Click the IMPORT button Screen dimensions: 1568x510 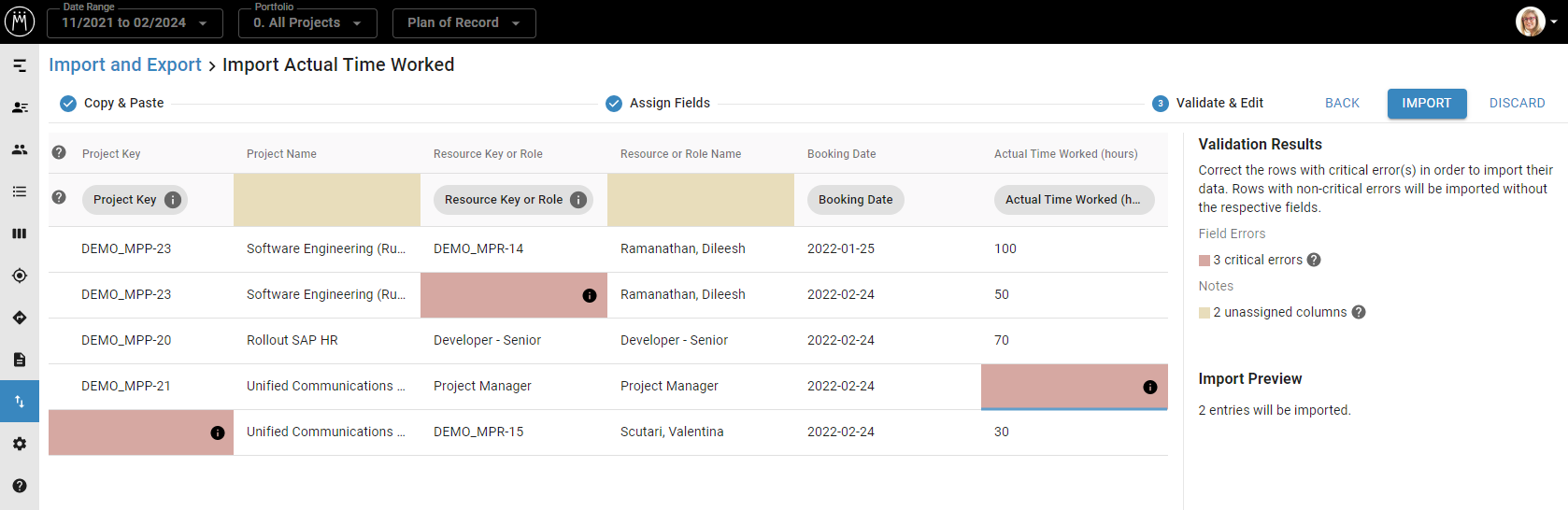[x=1426, y=103]
